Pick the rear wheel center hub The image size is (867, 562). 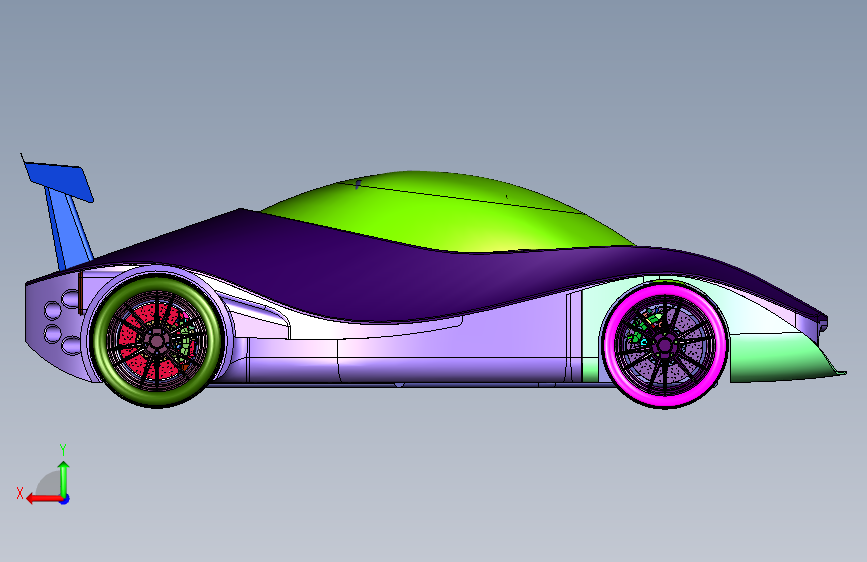coord(157,341)
